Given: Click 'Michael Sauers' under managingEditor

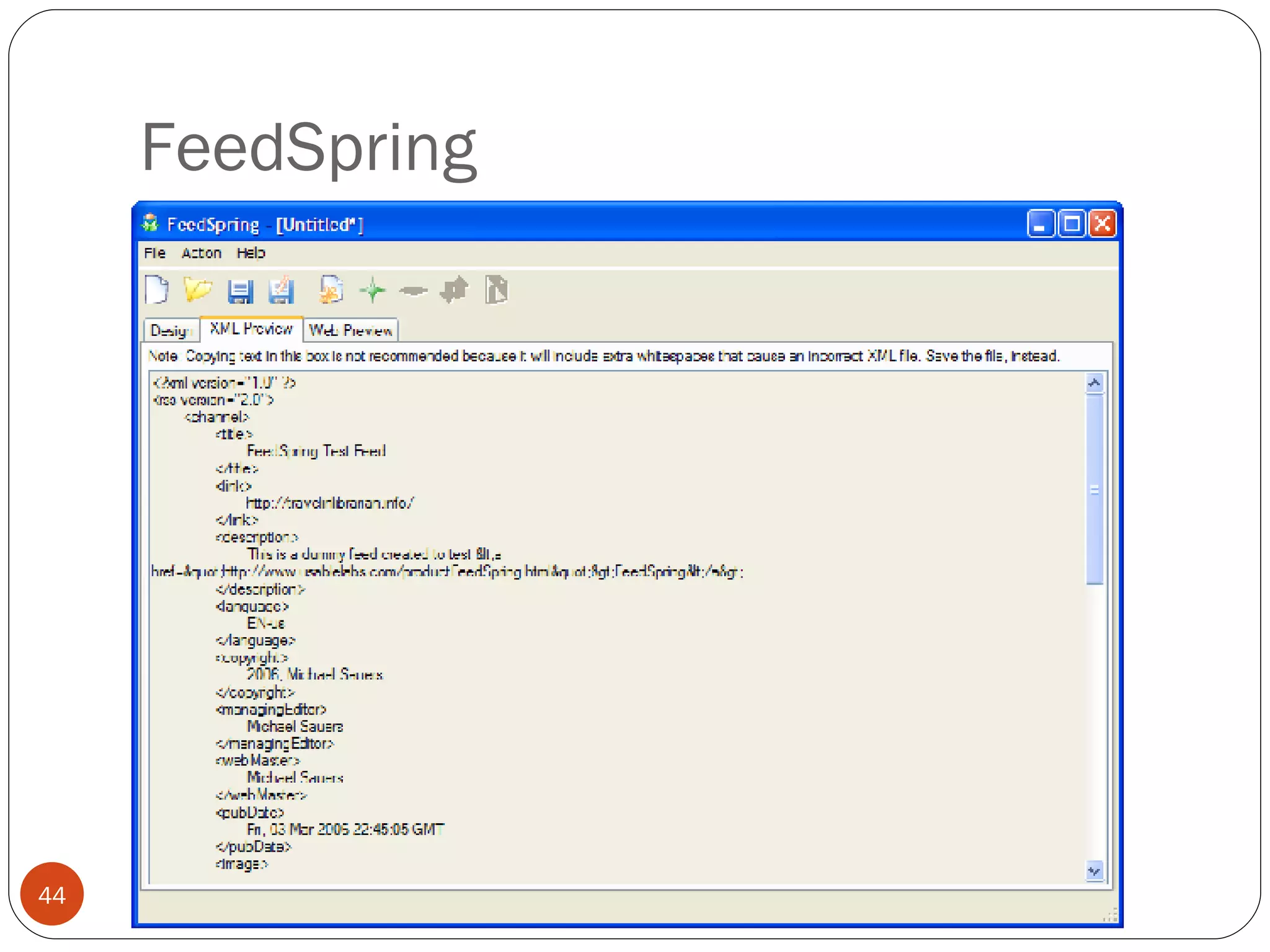Looking at the screenshot, I should click(295, 726).
